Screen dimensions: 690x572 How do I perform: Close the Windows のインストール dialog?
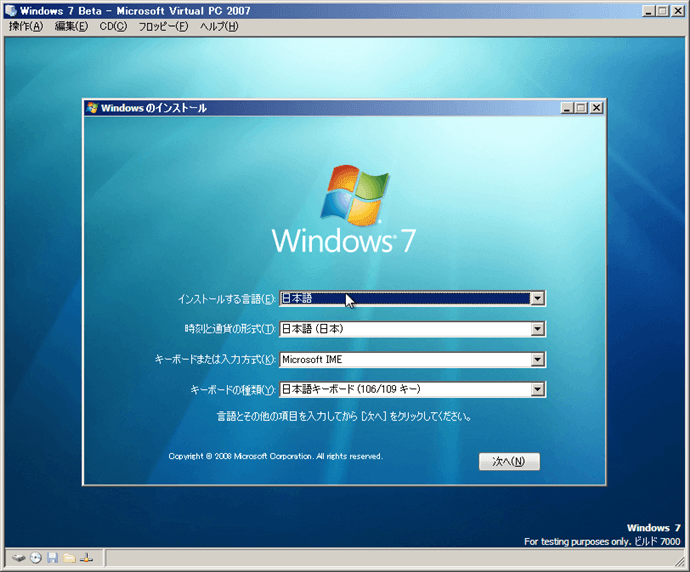(x=596, y=108)
